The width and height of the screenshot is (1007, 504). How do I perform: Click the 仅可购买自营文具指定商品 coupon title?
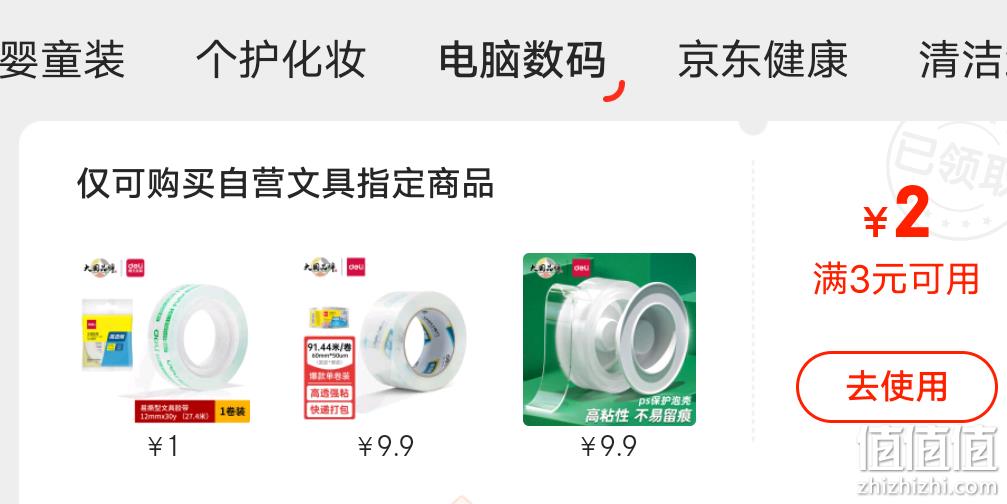click(x=285, y=183)
